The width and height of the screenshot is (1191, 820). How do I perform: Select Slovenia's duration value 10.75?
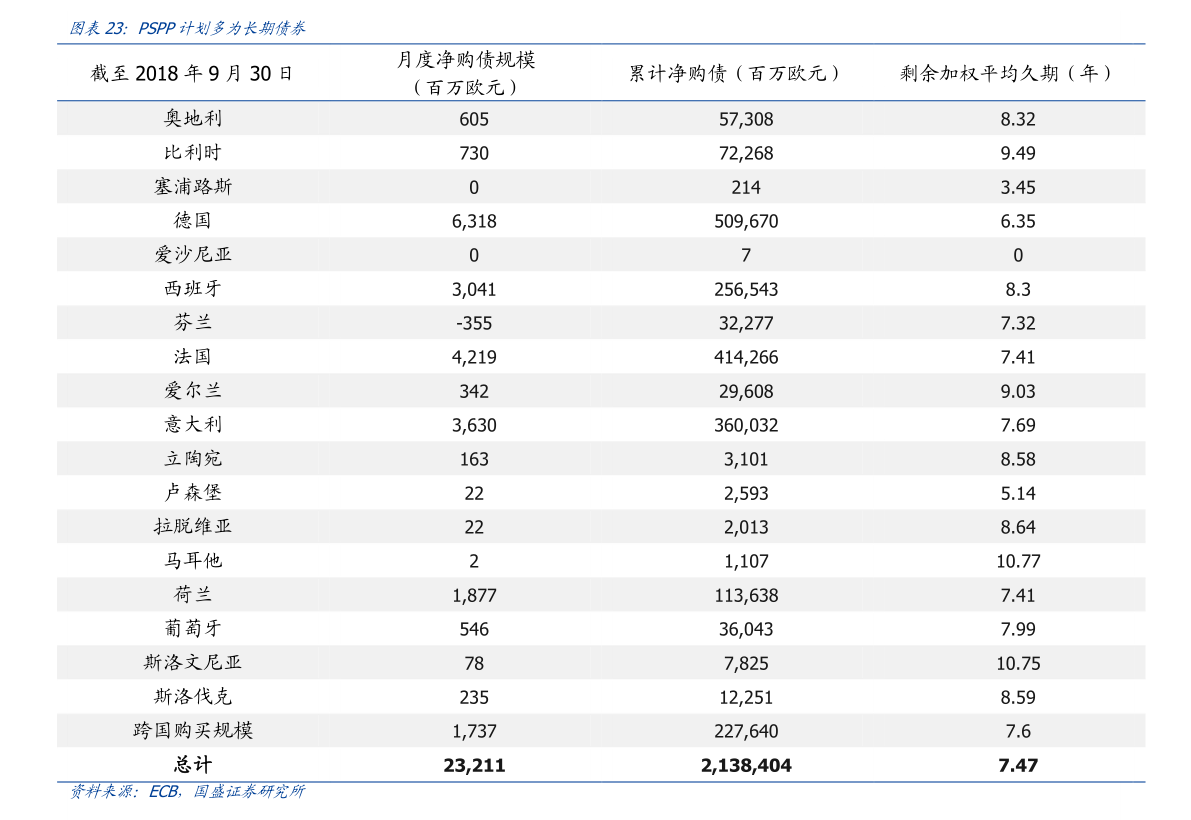(x=1018, y=663)
